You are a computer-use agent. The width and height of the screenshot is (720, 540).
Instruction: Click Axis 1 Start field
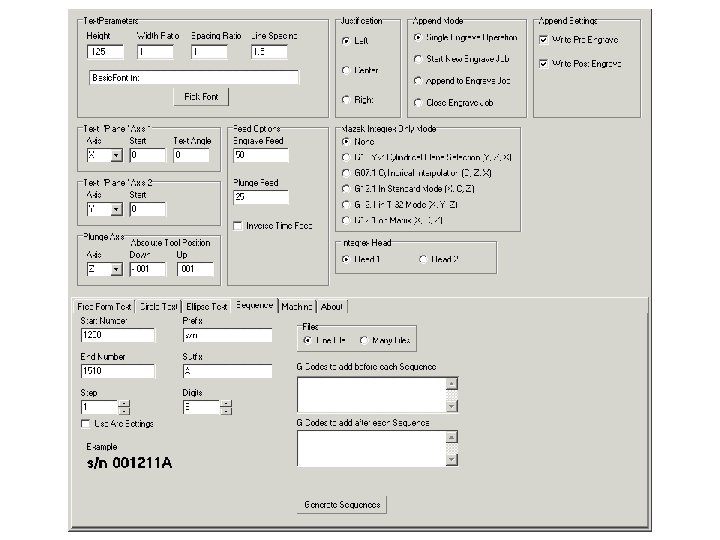tap(147, 155)
